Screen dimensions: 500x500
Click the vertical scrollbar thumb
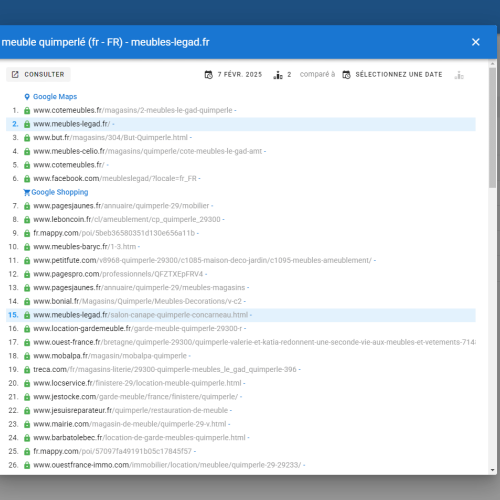[493, 128]
